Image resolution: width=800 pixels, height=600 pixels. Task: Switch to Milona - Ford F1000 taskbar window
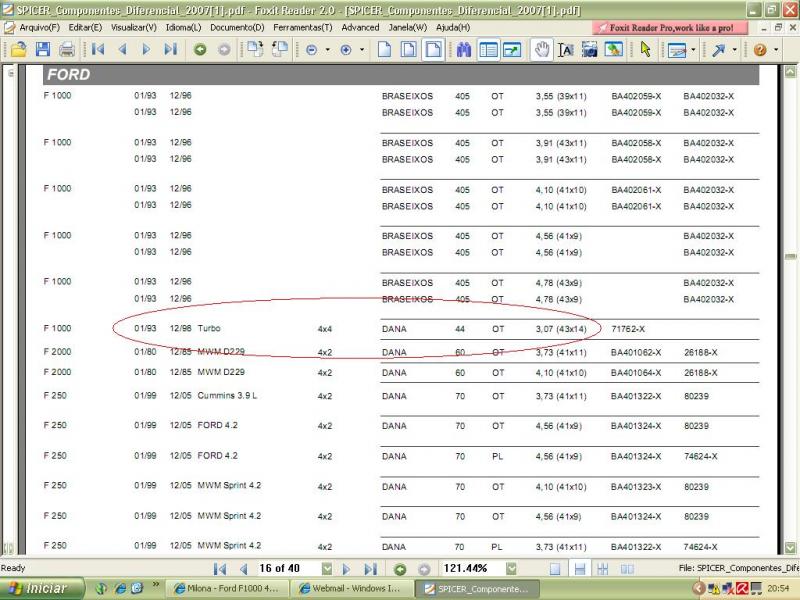point(230,589)
